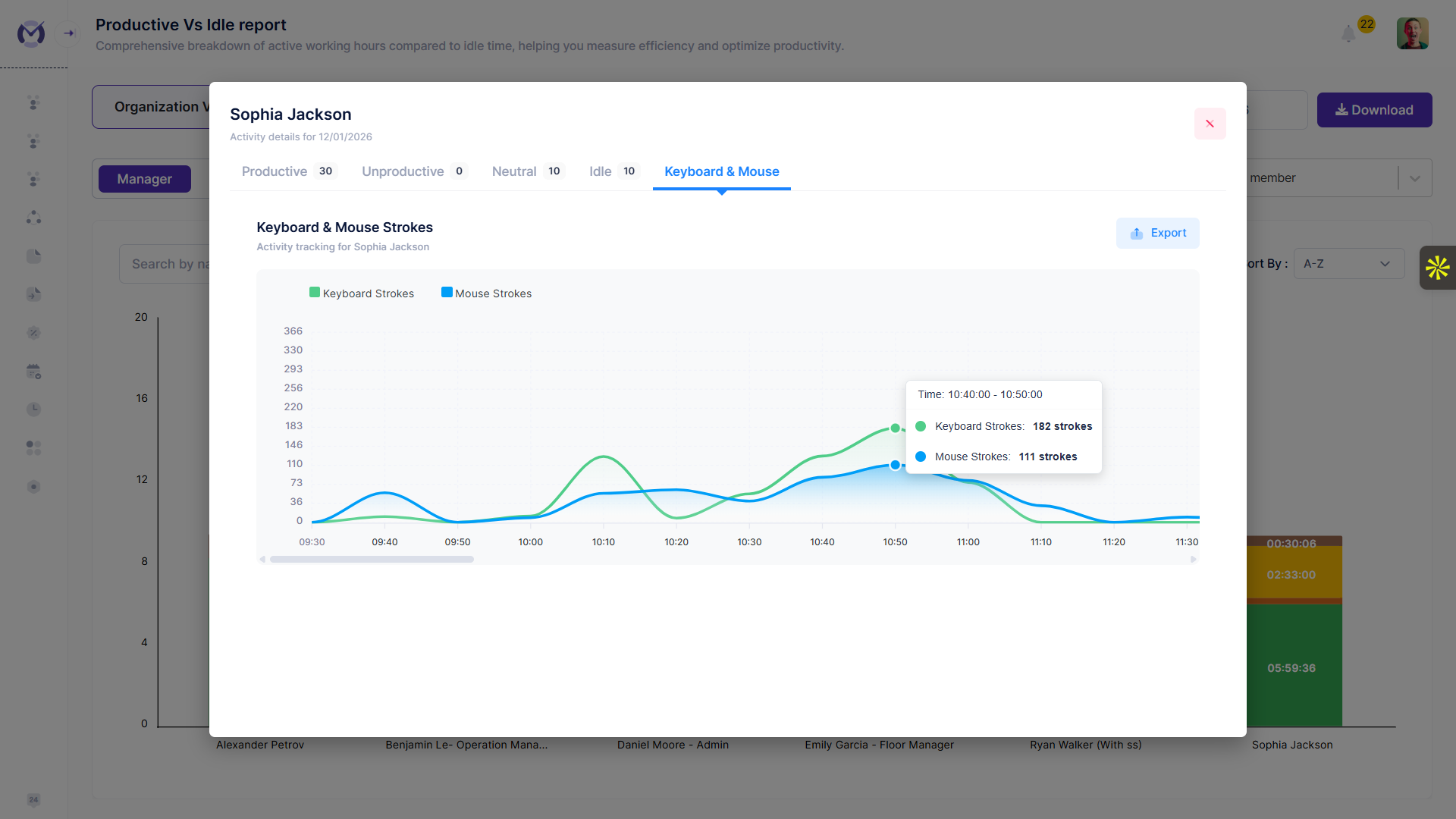Open the notifications bell icon
The width and height of the screenshot is (1456, 819).
pyautogui.click(x=1348, y=34)
